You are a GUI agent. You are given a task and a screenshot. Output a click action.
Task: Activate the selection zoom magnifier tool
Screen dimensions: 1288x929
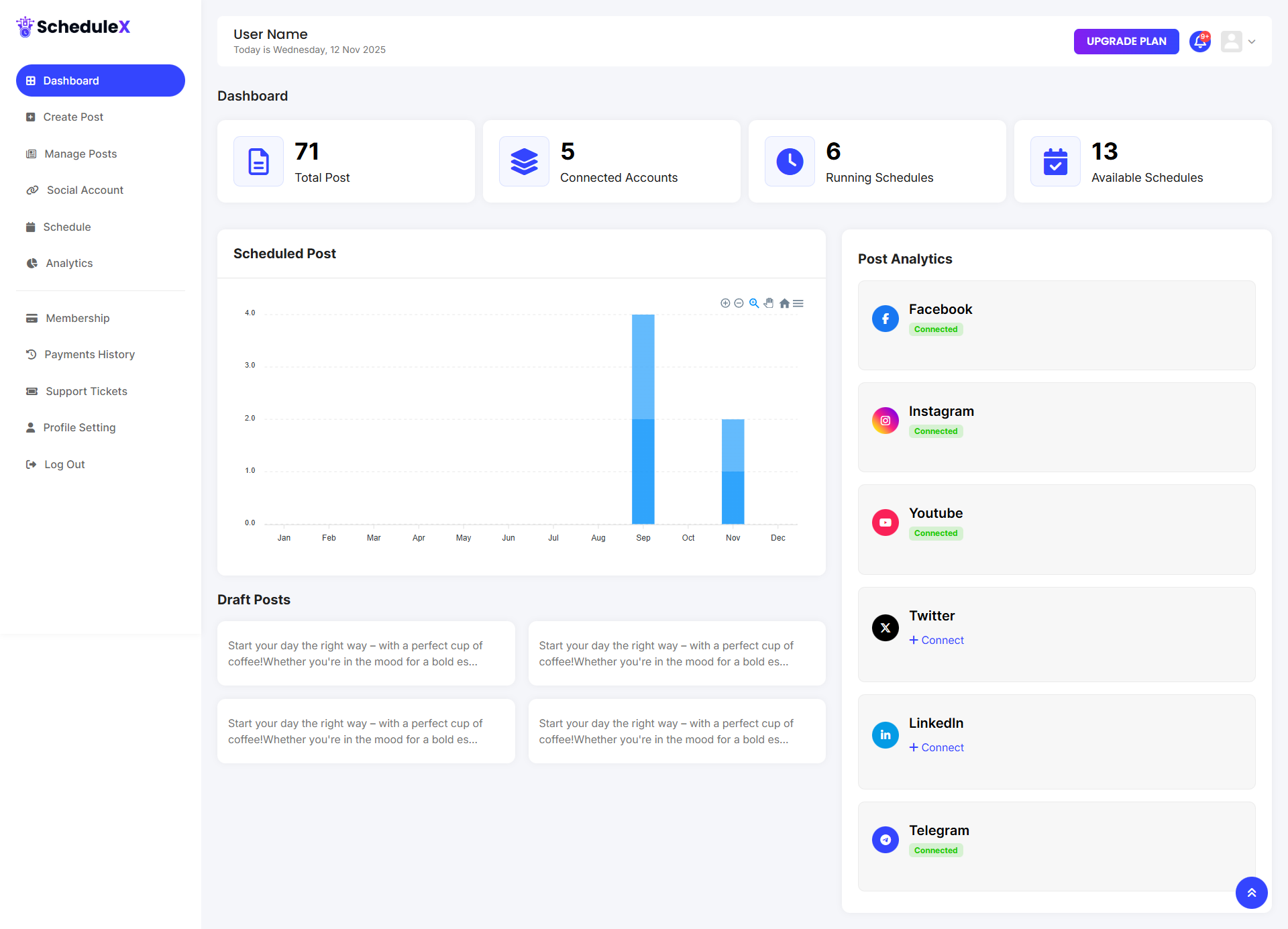[x=754, y=303]
